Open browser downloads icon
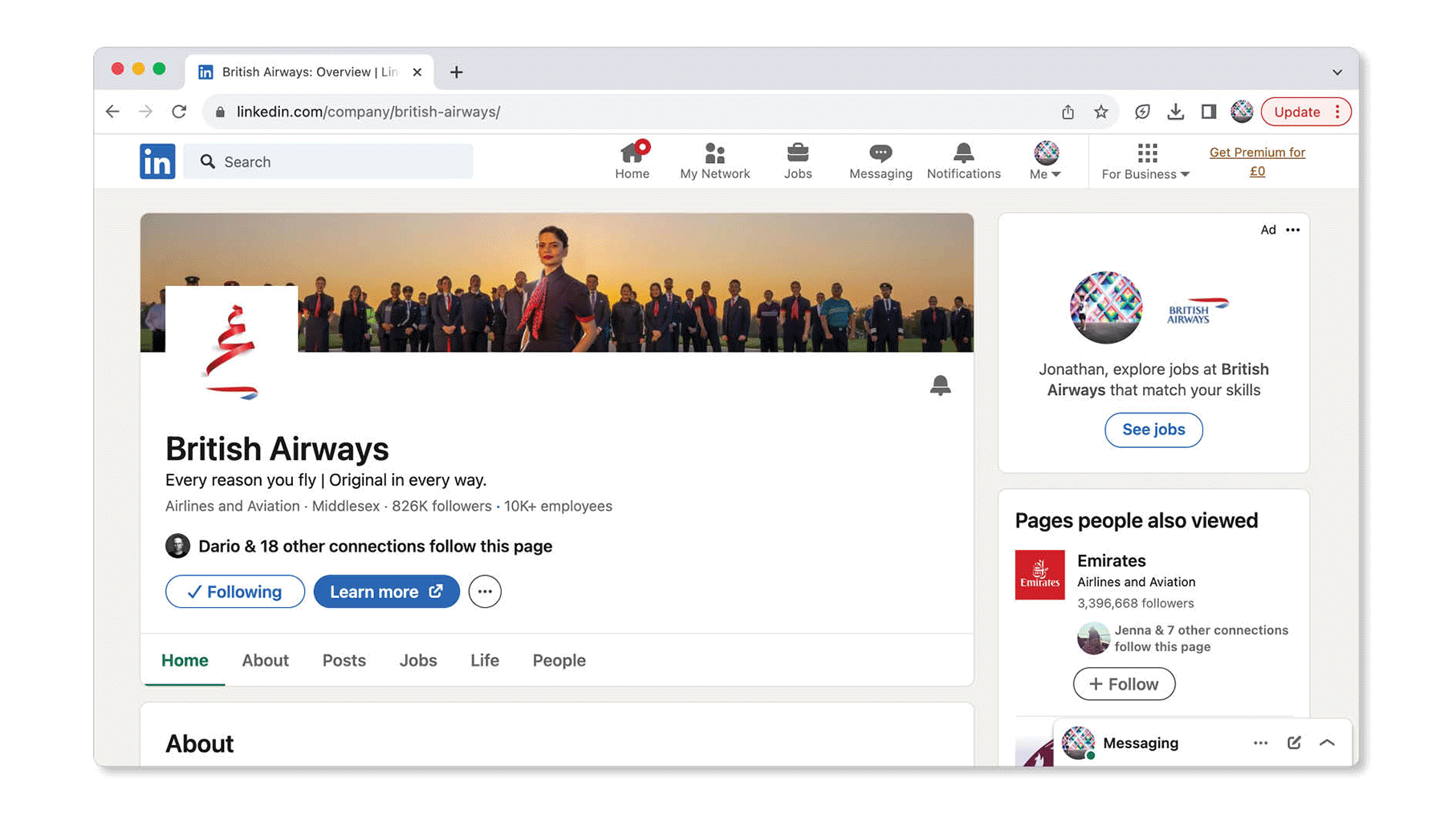The image size is (1456, 819). click(x=1176, y=112)
